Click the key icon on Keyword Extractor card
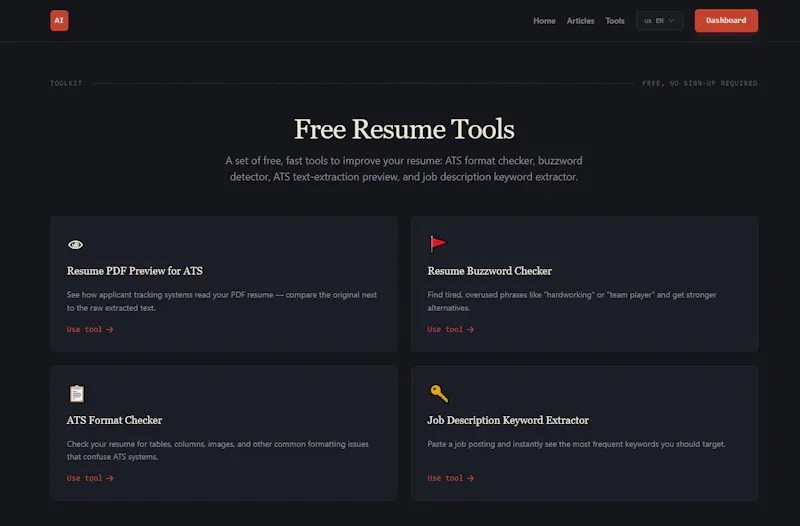The width and height of the screenshot is (800, 526). (439, 393)
